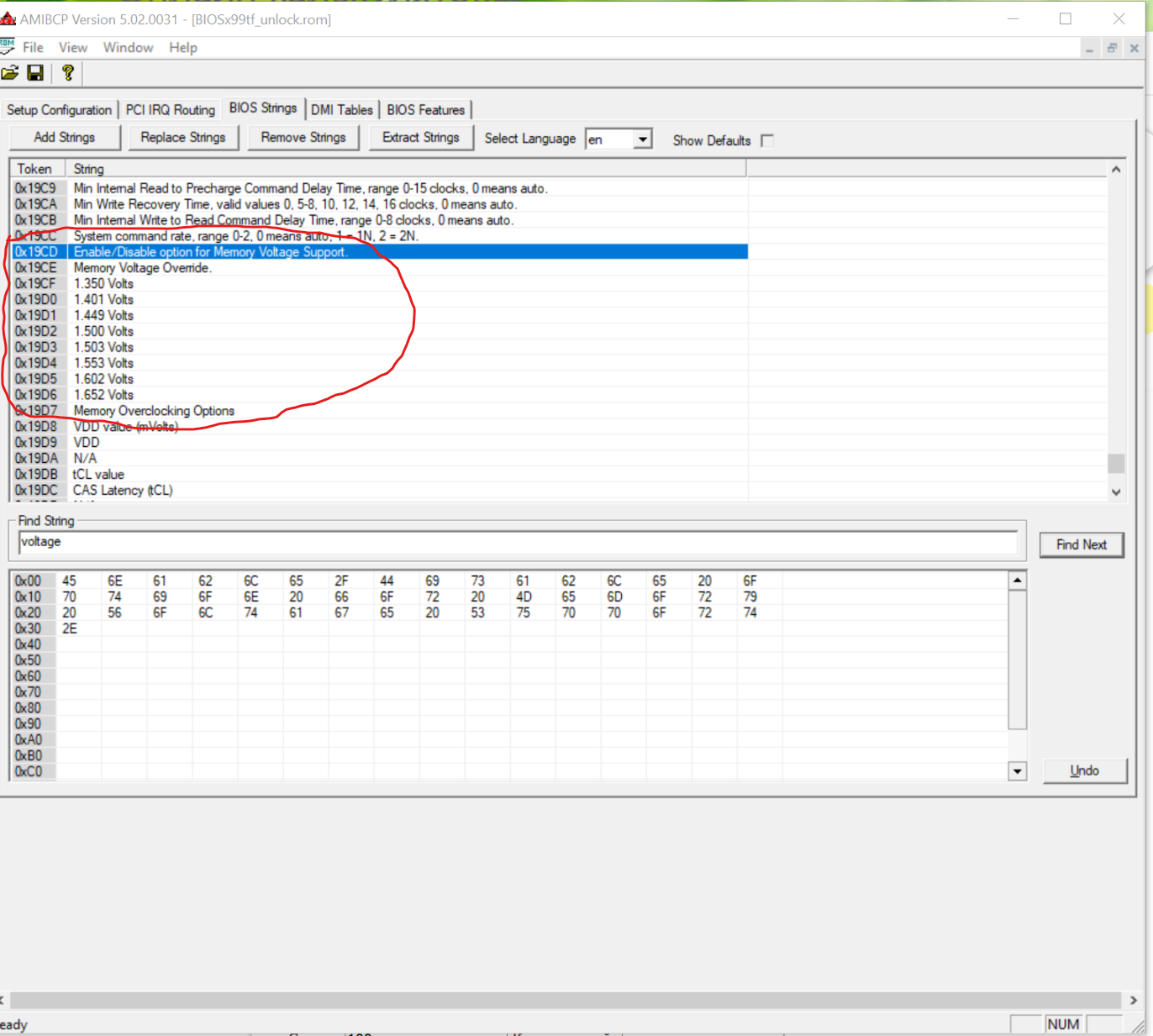This screenshot has width=1153, height=1036.
Task: Restore the inner document window
Action: [1112, 49]
